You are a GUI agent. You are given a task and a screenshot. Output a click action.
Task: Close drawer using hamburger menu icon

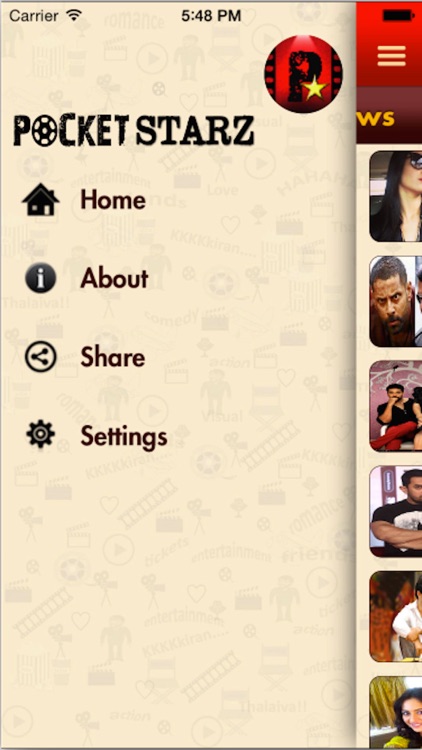(391, 56)
